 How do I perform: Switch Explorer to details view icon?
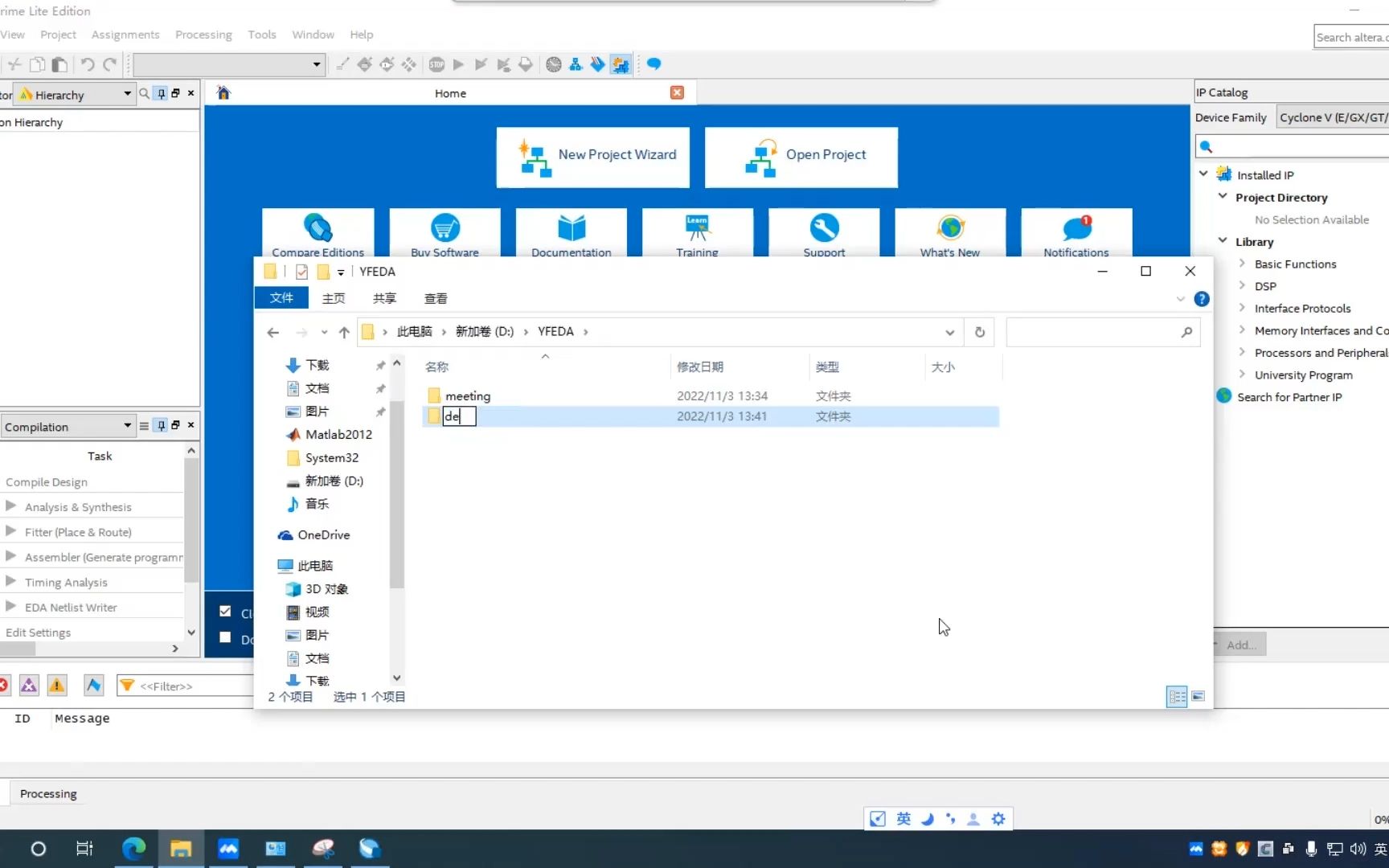tap(1177, 697)
